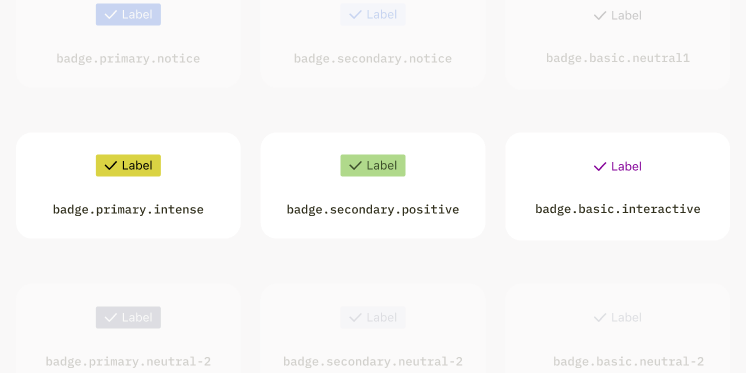Click checkmark above badge.basic.neutral1

click(600, 16)
